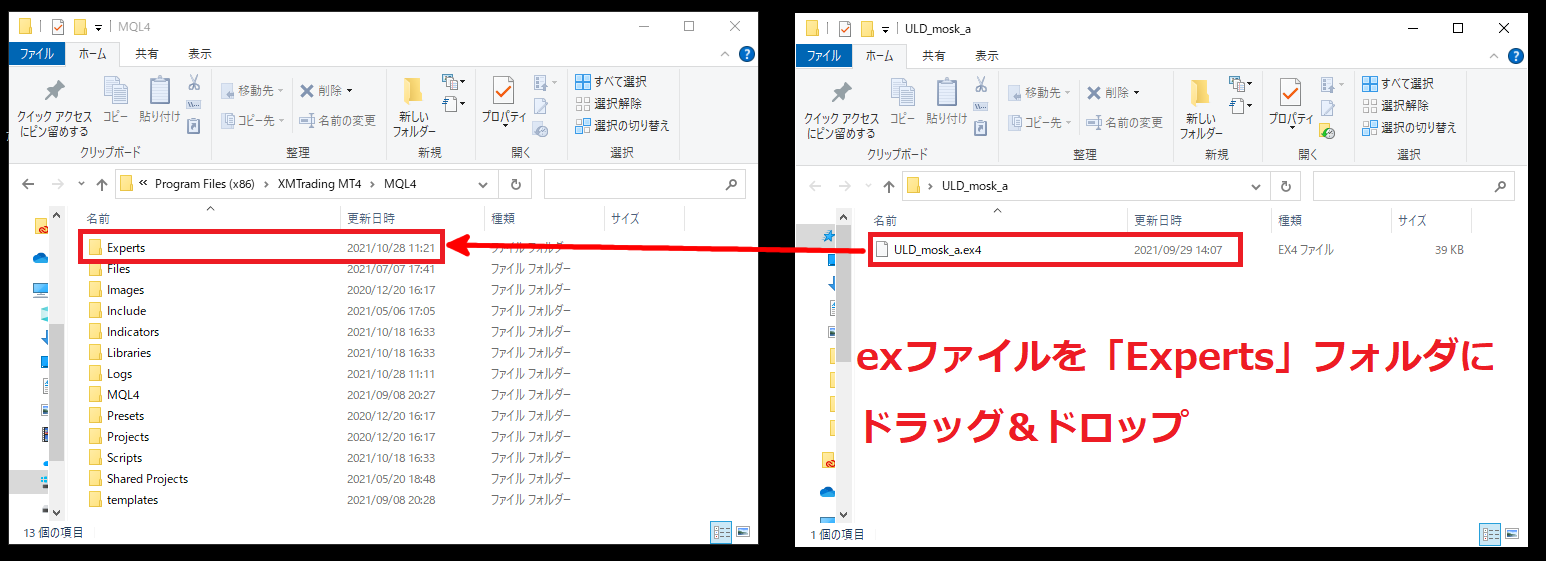Select the ULD_mosk_a.ex4 file
This screenshot has height=561, width=1546.
[937, 250]
